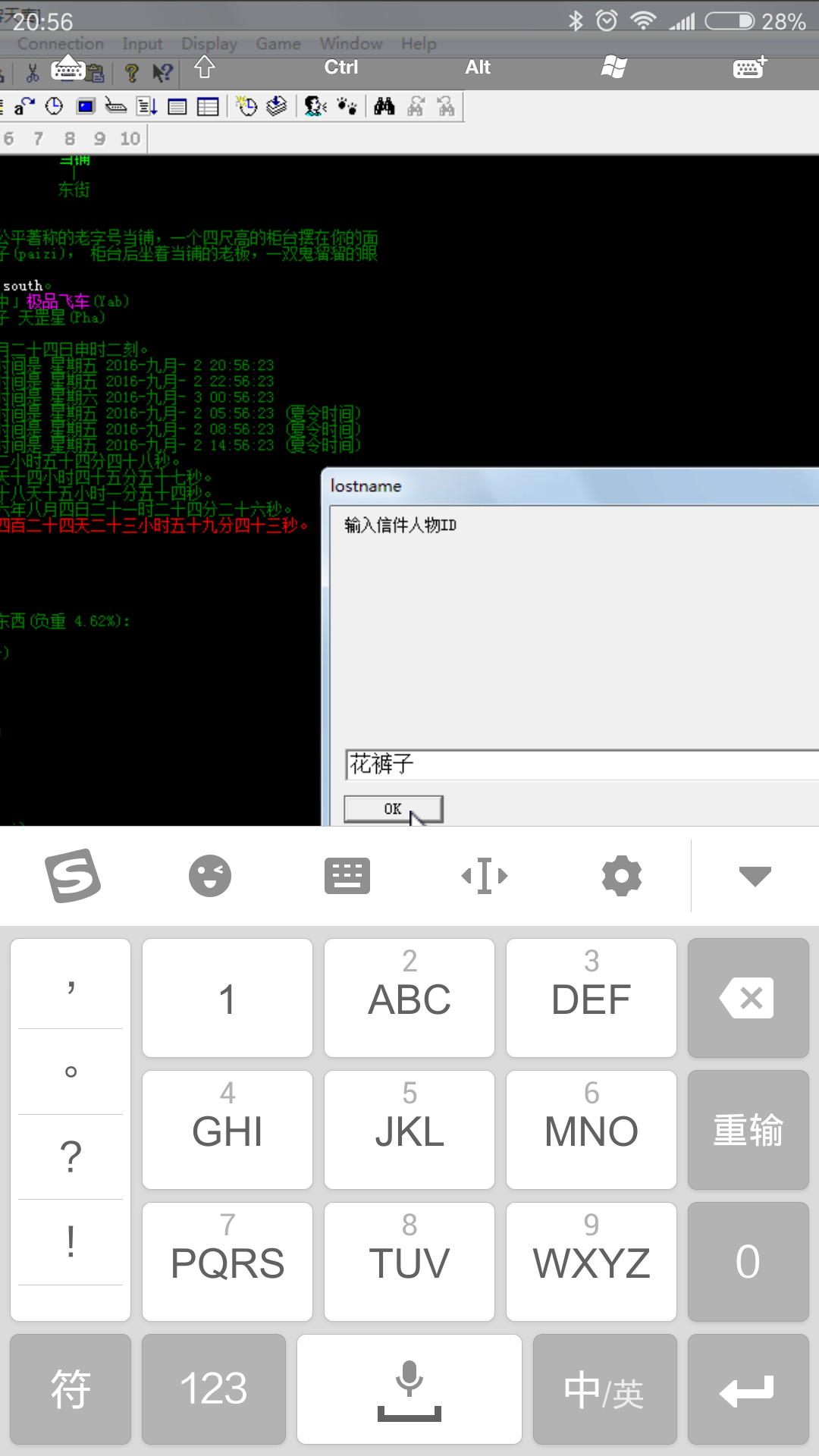
Task: Open the Help menu
Action: click(419, 44)
